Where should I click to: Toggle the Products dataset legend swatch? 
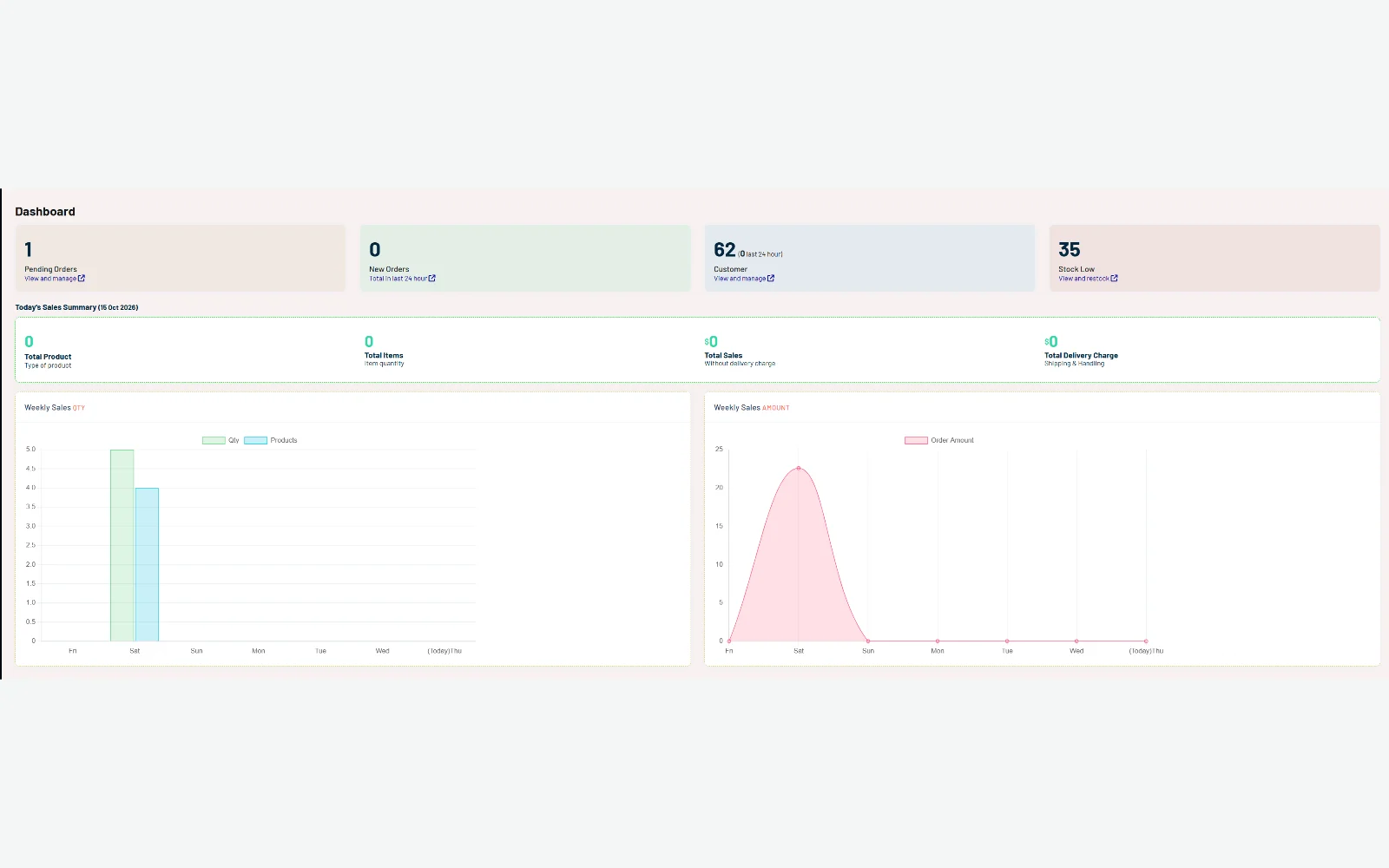[255, 440]
